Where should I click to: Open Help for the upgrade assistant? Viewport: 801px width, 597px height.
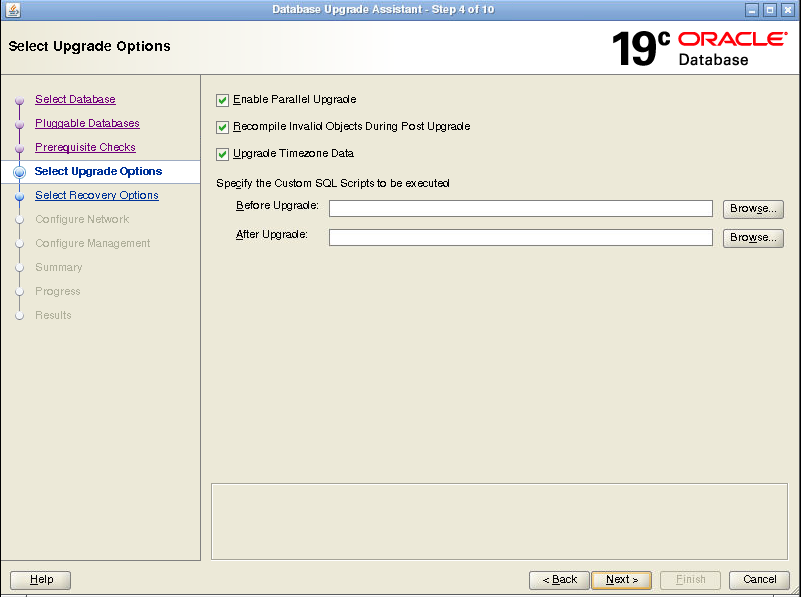[x=40, y=579]
